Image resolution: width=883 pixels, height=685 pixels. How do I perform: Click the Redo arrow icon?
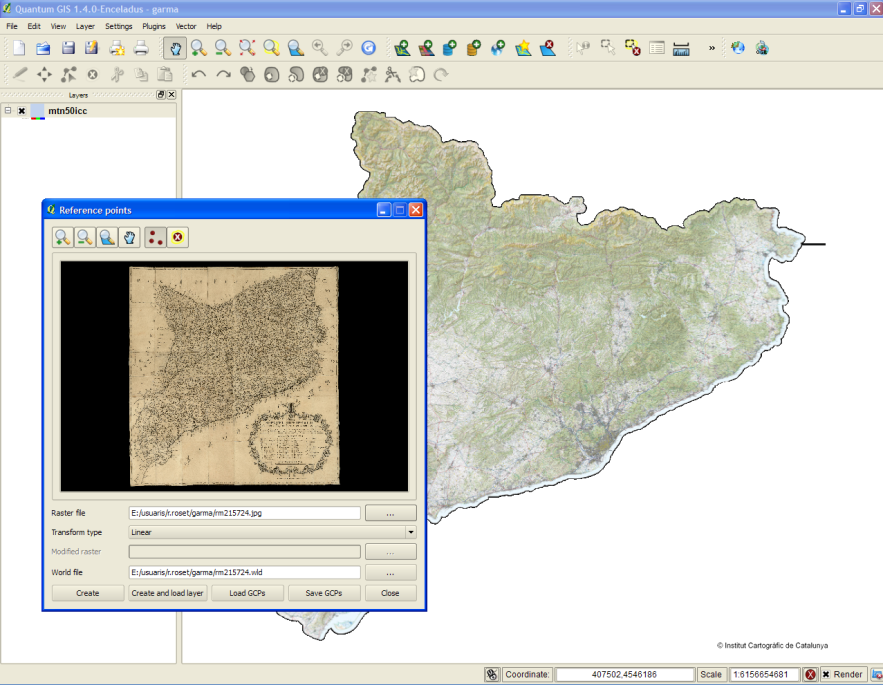224,74
